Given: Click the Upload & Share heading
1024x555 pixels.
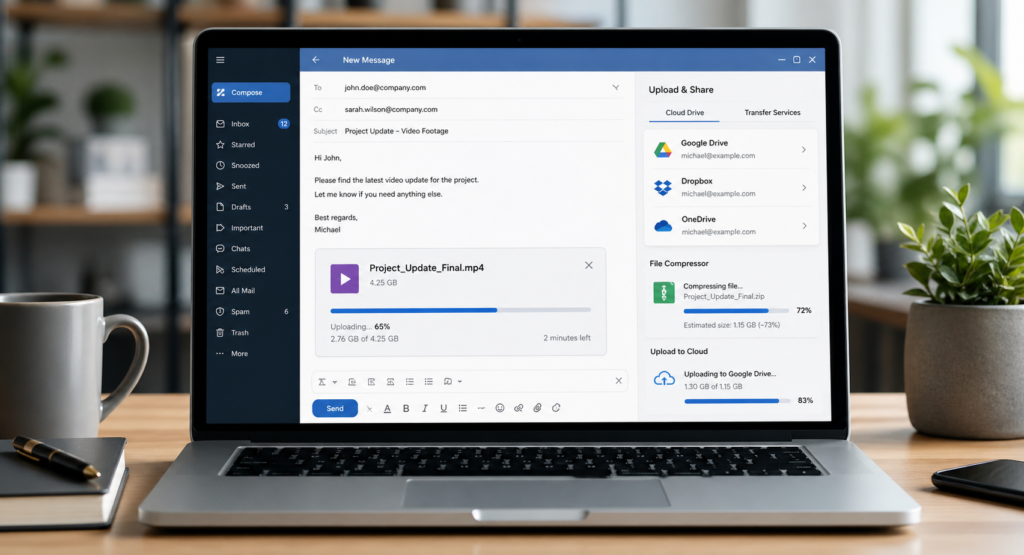Looking at the screenshot, I should (680, 89).
